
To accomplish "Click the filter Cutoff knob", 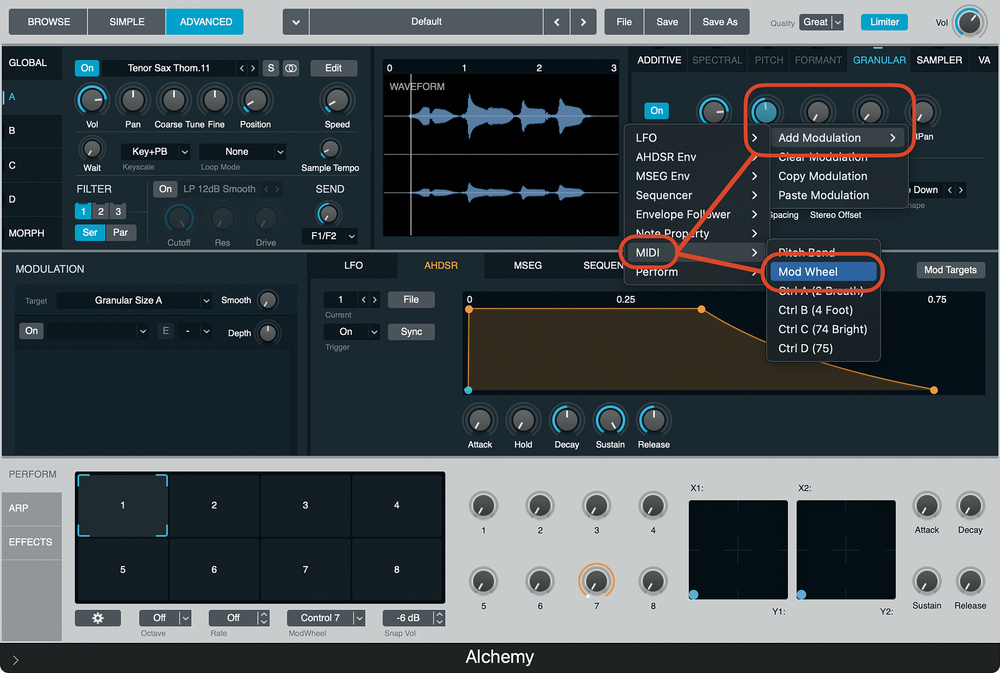I will (x=179, y=218).
